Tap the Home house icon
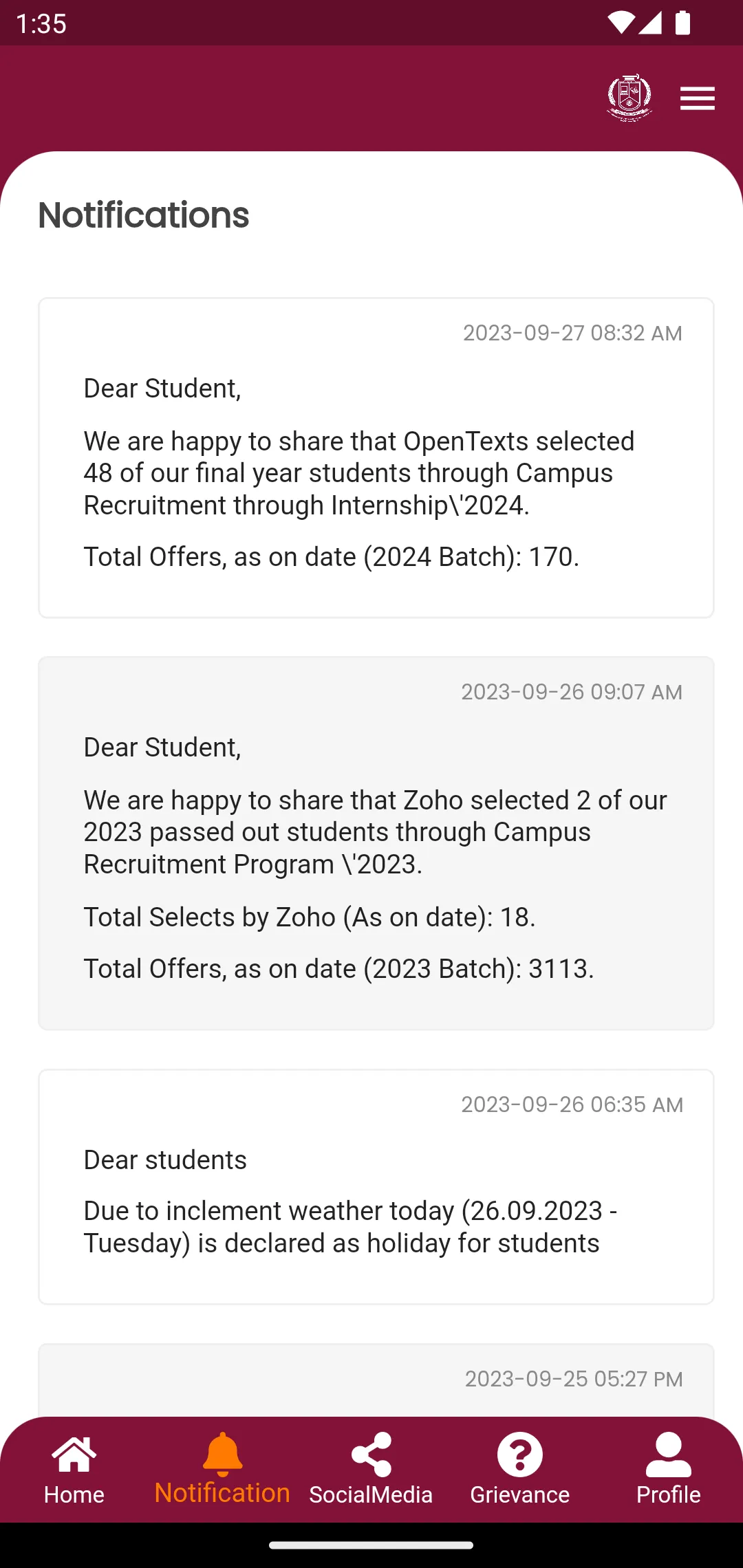The width and height of the screenshot is (743, 1568). [x=74, y=1454]
